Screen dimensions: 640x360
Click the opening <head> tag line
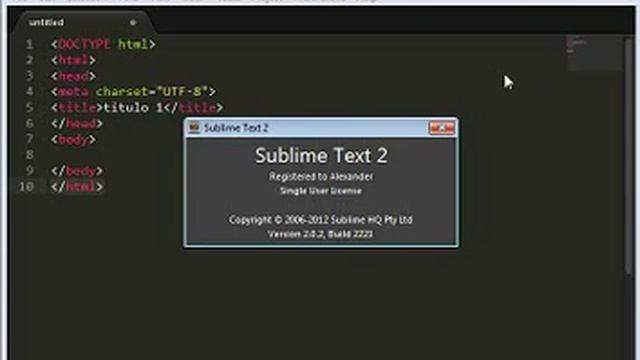click(x=73, y=76)
